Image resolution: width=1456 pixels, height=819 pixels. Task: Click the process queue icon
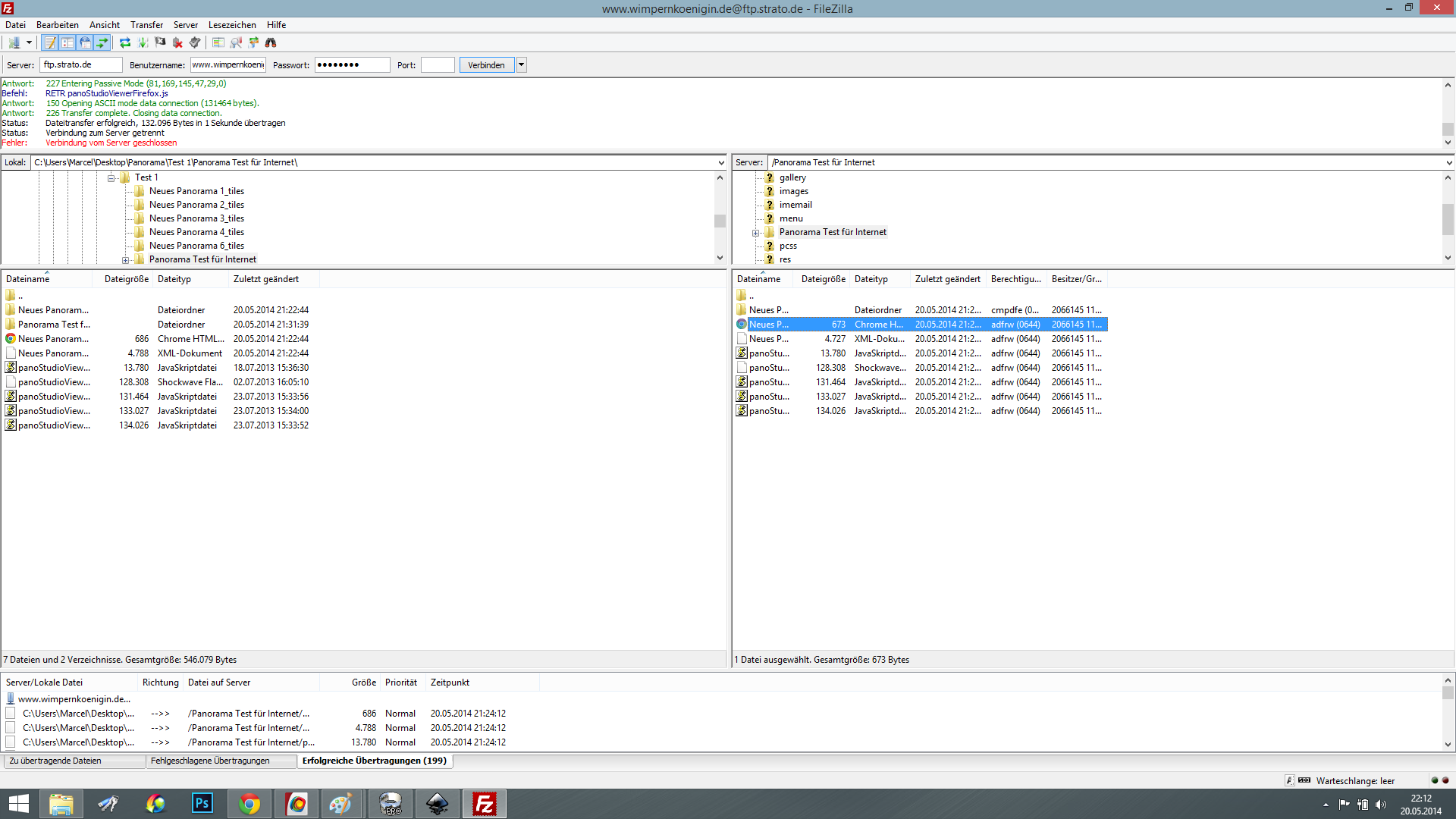point(143,43)
